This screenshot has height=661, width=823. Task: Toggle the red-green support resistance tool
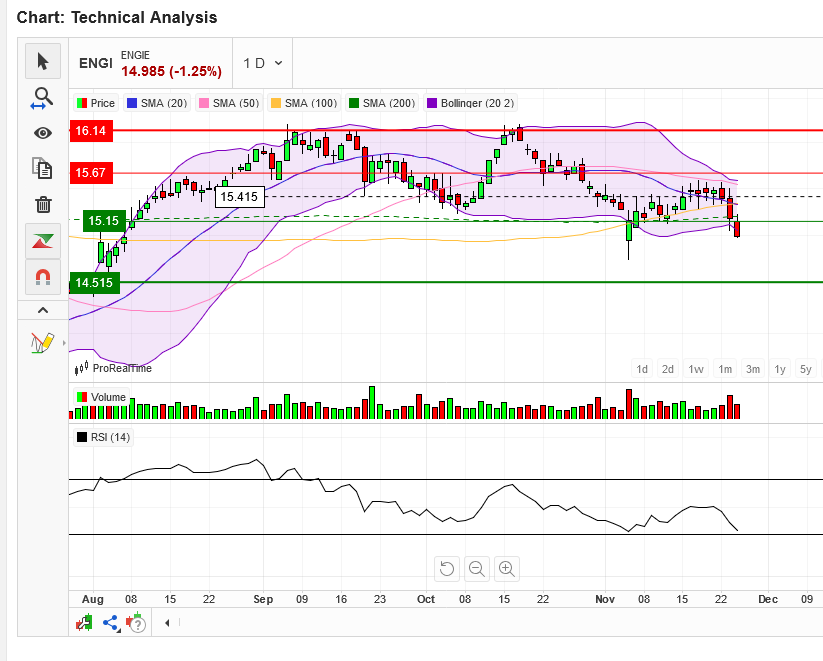43,241
